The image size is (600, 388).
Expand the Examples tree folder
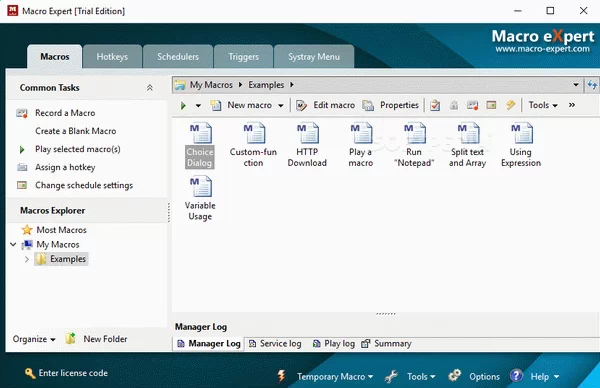pos(26,259)
